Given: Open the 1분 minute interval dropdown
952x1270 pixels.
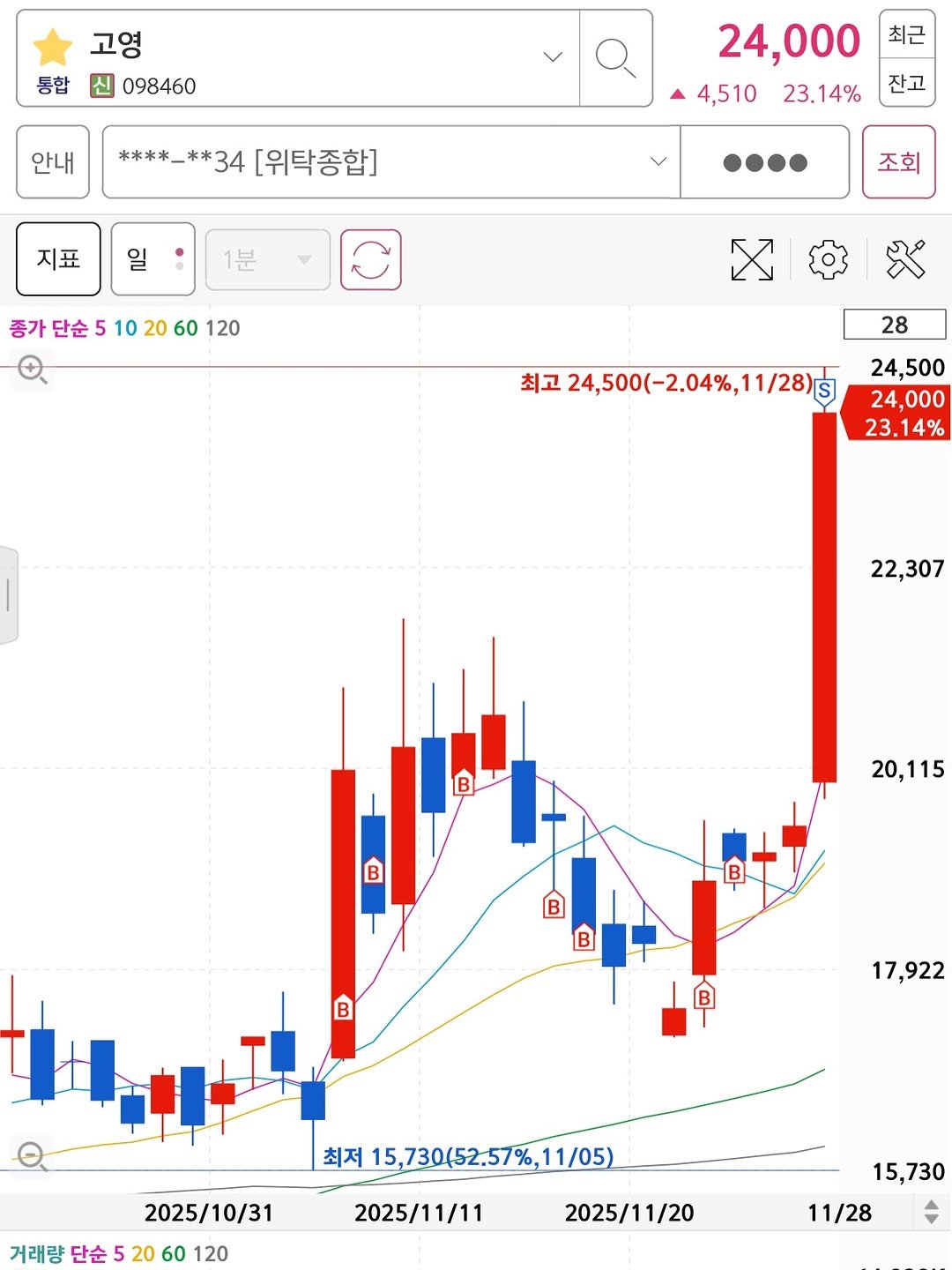Looking at the screenshot, I should click(x=267, y=259).
